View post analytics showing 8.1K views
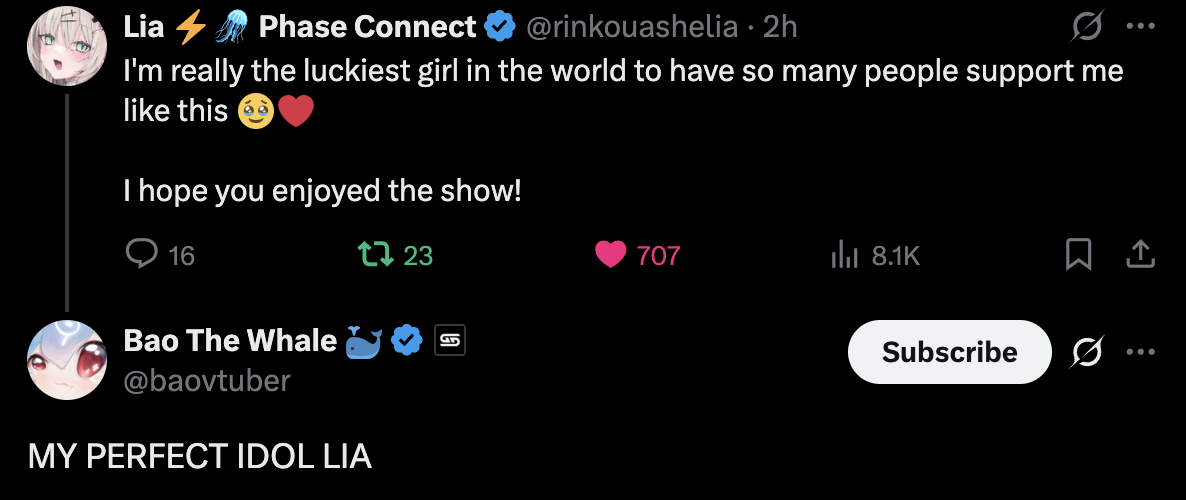Image resolution: width=1186 pixels, height=500 pixels. coord(845,256)
